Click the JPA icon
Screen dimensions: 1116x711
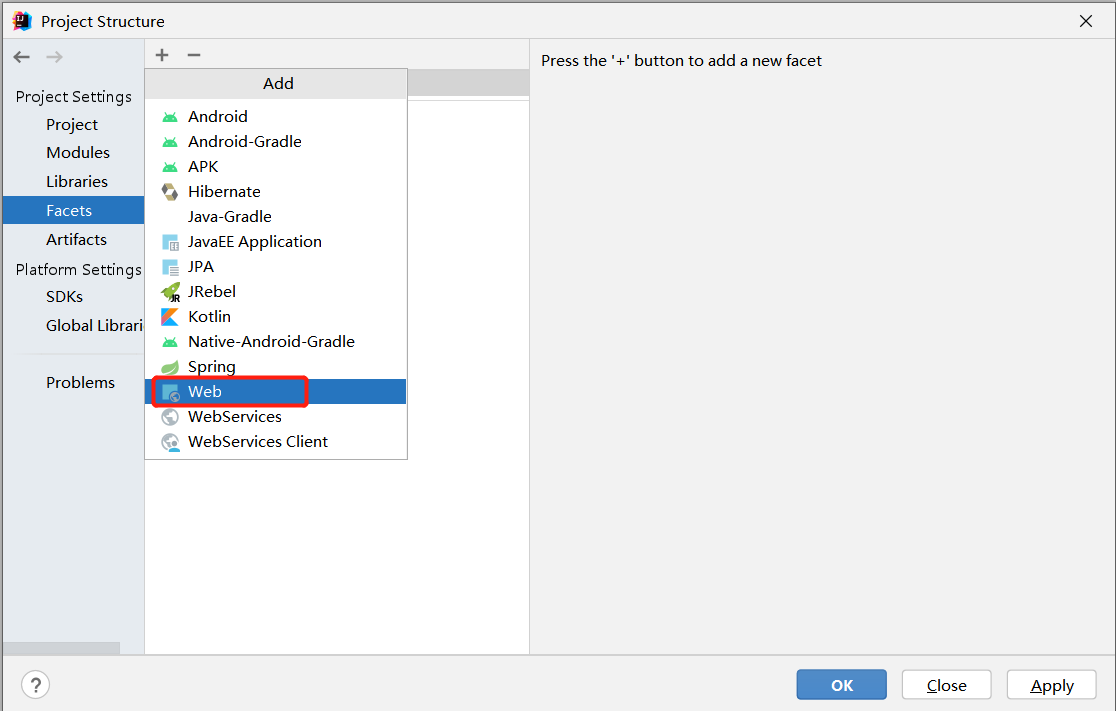click(x=170, y=267)
